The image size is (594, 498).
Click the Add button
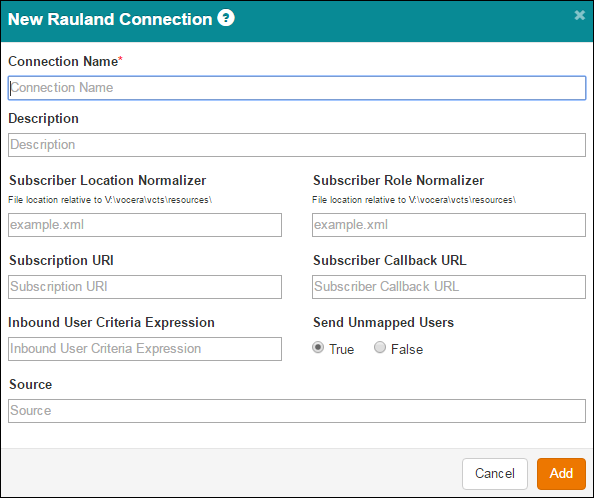click(x=561, y=473)
